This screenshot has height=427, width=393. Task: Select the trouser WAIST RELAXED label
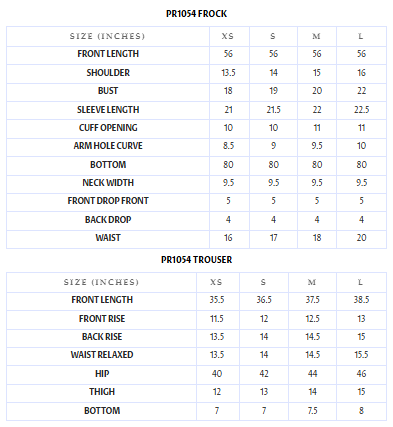pyautogui.click(x=102, y=355)
